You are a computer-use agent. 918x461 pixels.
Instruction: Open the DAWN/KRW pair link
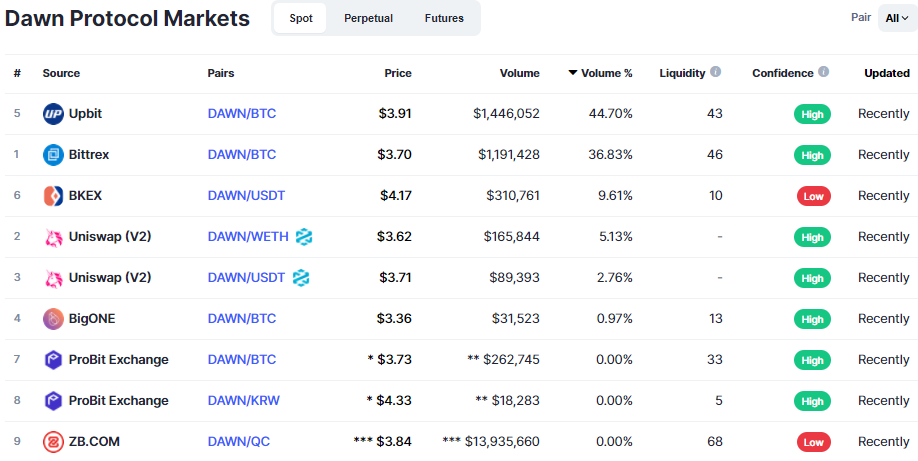click(x=244, y=401)
